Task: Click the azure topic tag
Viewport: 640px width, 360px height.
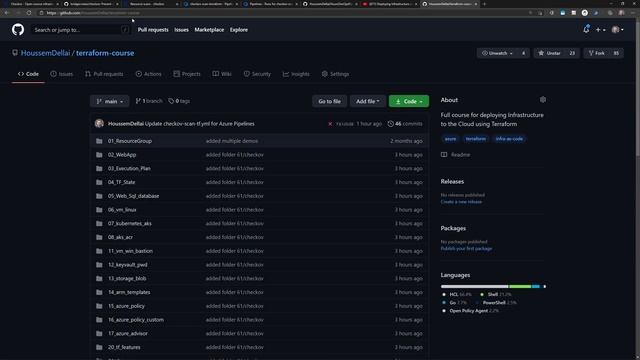Action: pos(450,139)
